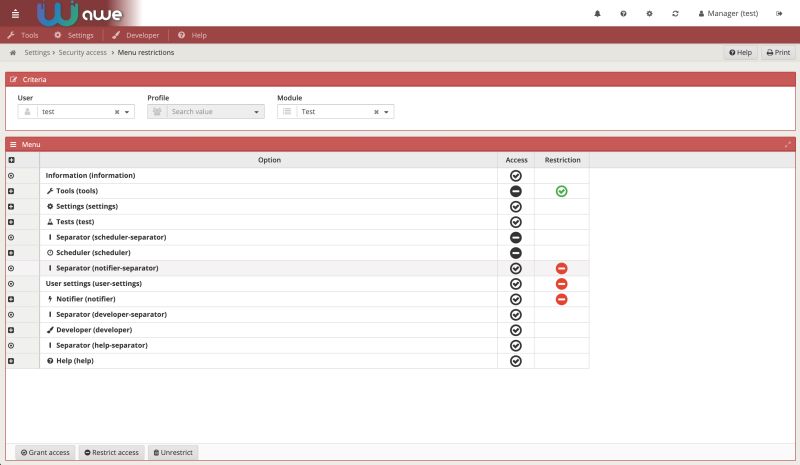This screenshot has height=465, width=800.
Task: Click the User input field
Action: (76, 112)
